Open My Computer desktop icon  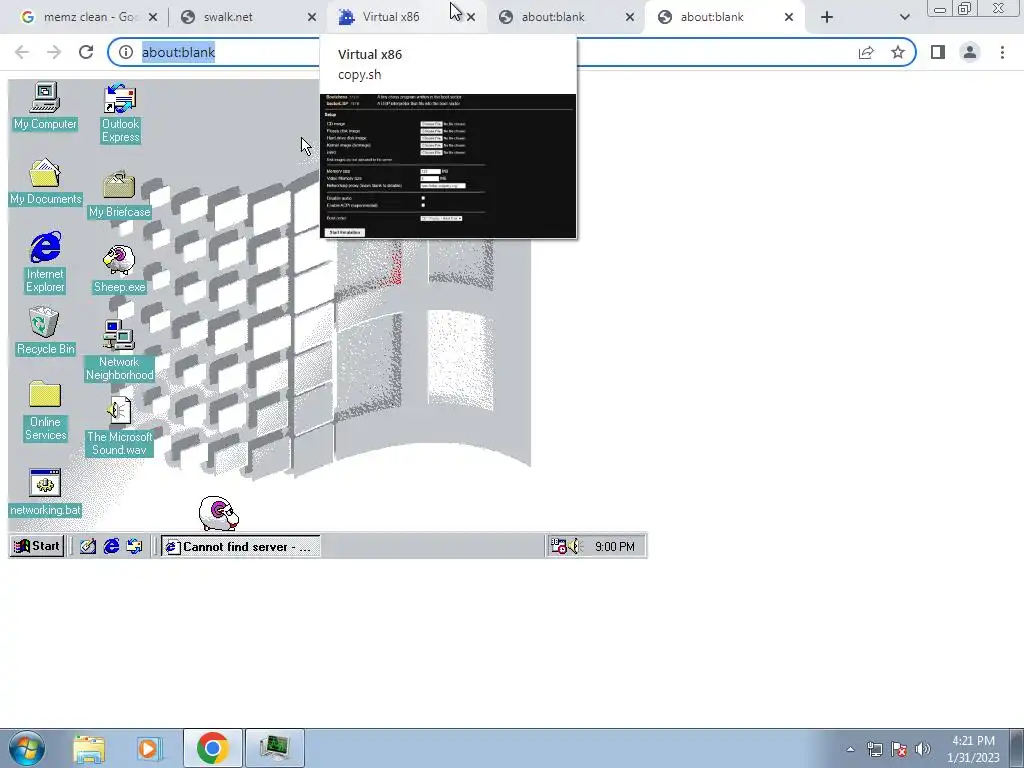tap(45, 106)
